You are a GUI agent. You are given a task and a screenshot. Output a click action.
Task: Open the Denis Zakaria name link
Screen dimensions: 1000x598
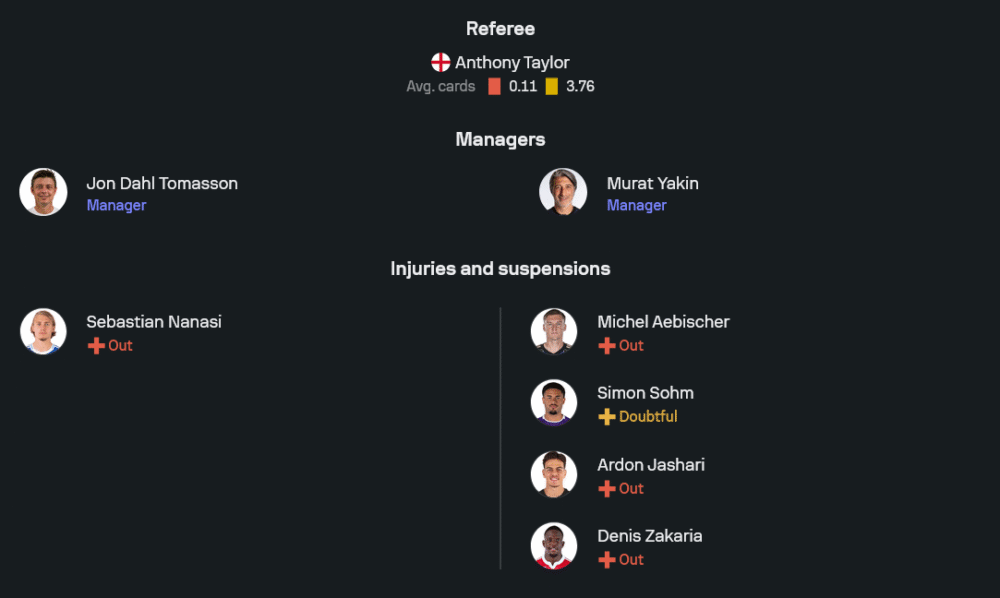[650, 536]
